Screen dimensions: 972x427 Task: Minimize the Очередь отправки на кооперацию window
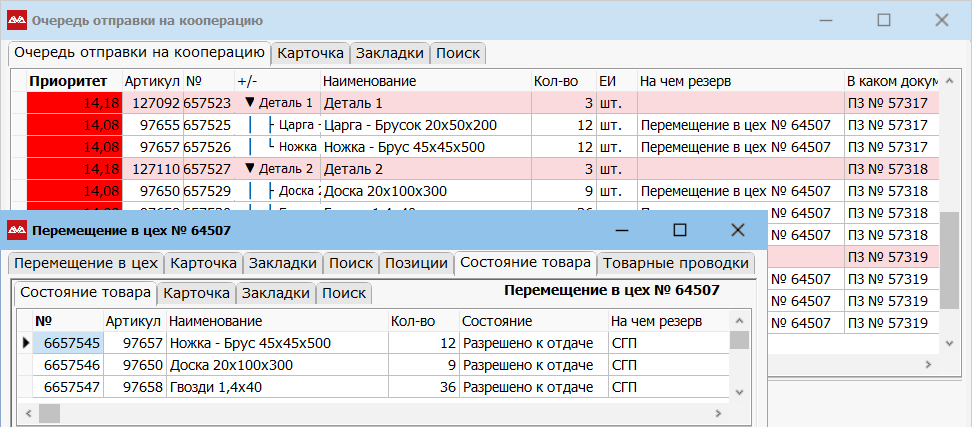[826, 20]
